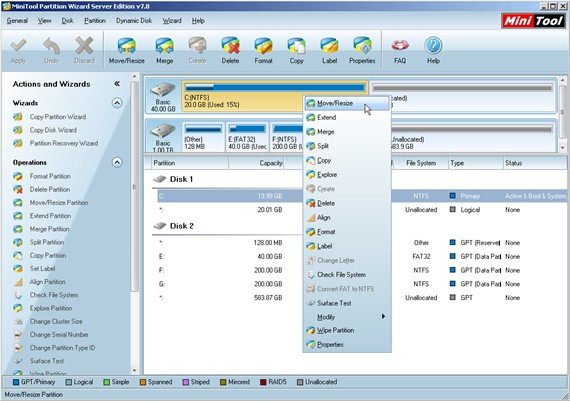Collapse the Wizards section chevron
The width and height of the screenshot is (570, 401).
(117, 103)
